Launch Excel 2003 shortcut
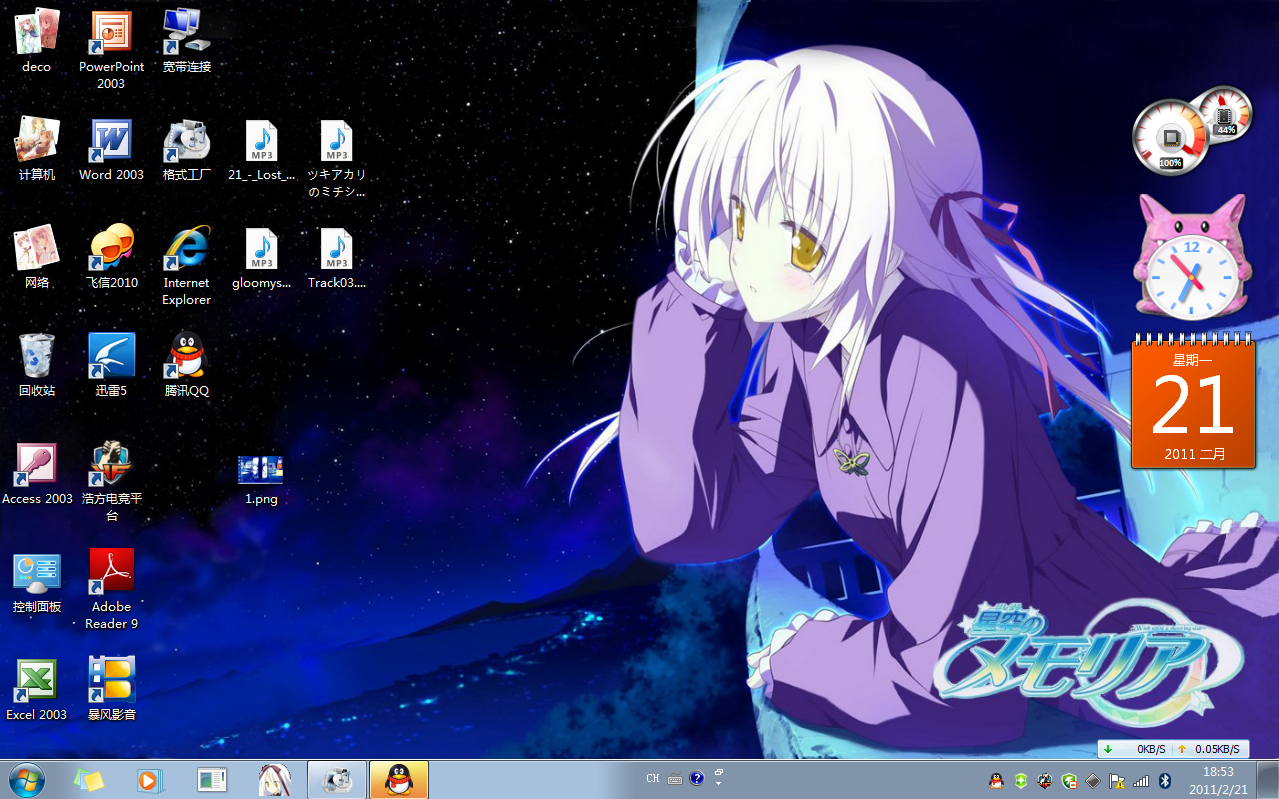 pyautogui.click(x=37, y=688)
